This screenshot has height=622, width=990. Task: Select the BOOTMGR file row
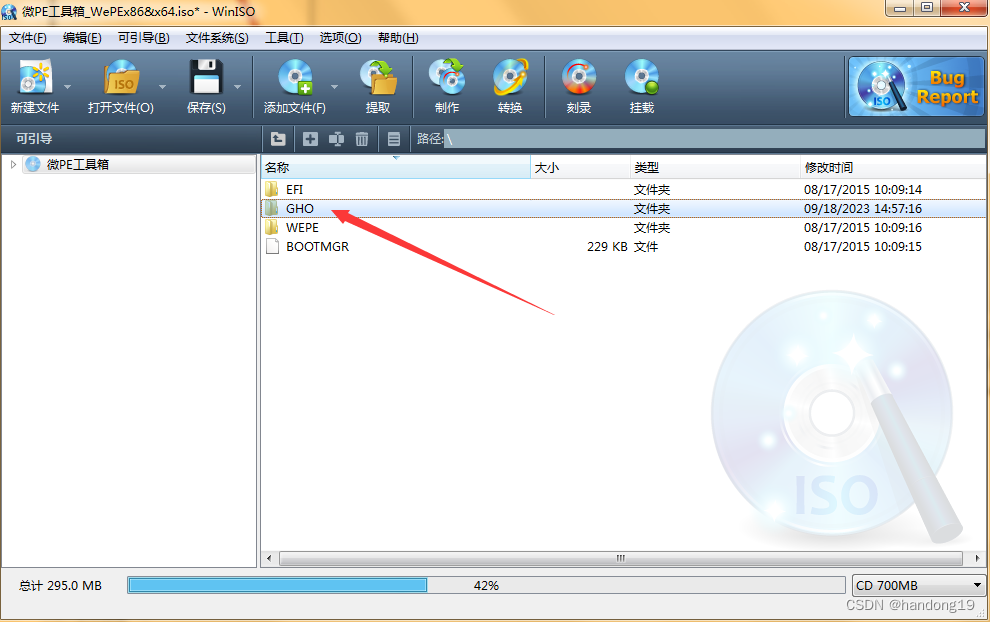(623, 246)
